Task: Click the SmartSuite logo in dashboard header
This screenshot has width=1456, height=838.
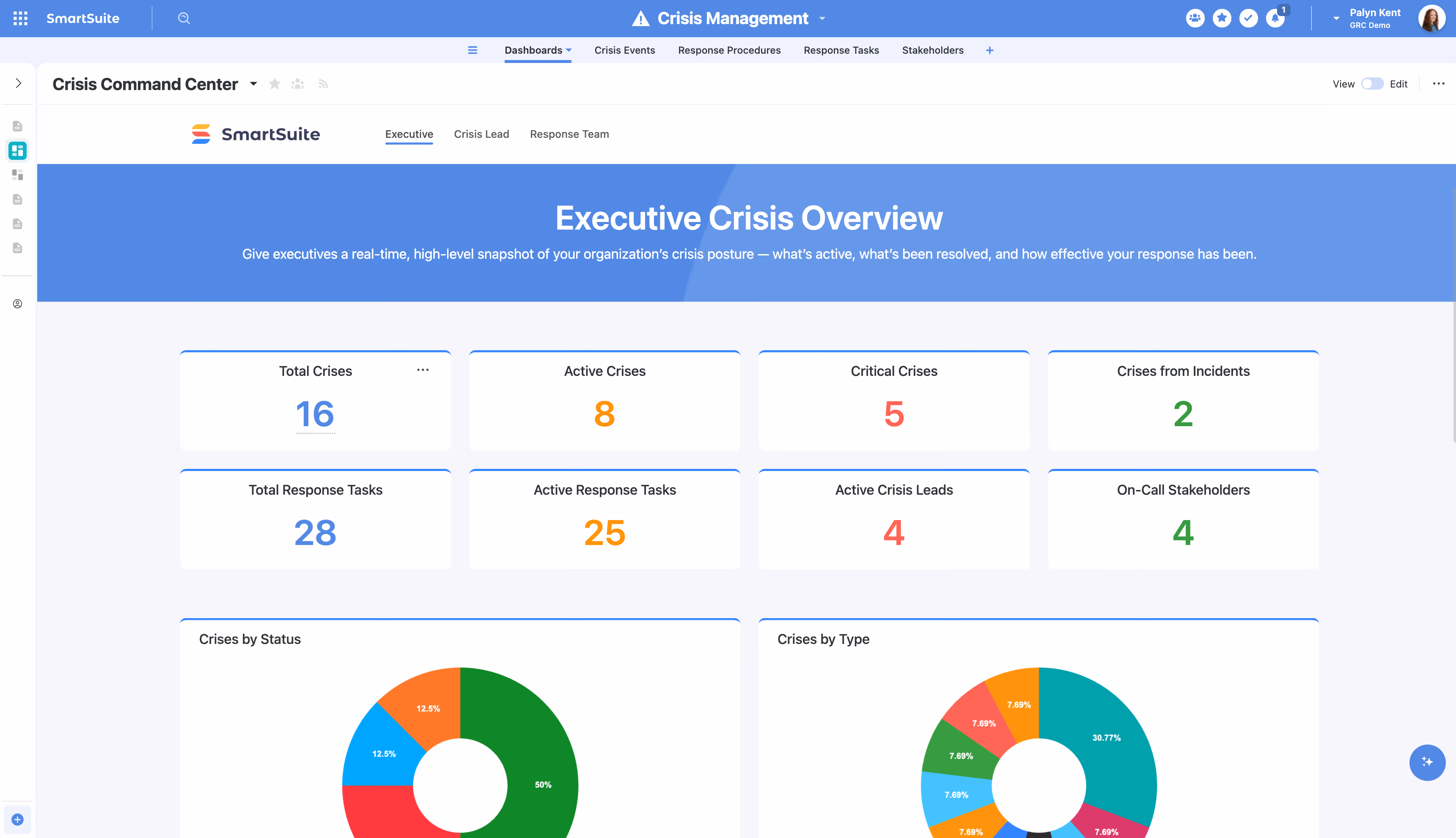Action: point(255,134)
